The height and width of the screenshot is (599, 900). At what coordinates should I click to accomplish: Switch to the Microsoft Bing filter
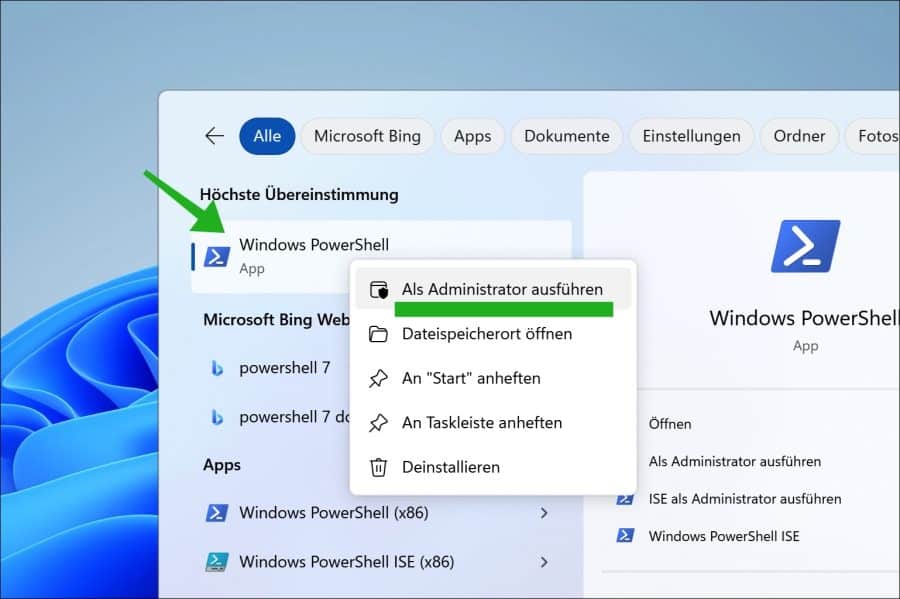point(367,136)
